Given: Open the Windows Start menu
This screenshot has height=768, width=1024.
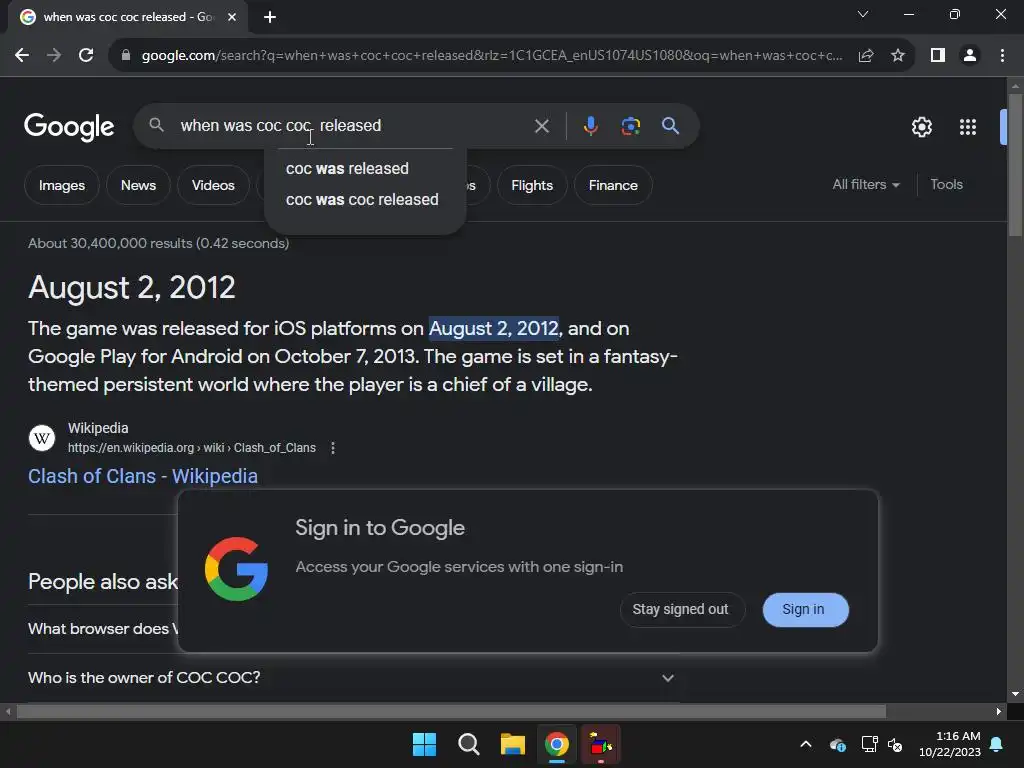Looking at the screenshot, I should click(x=424, y=744).
